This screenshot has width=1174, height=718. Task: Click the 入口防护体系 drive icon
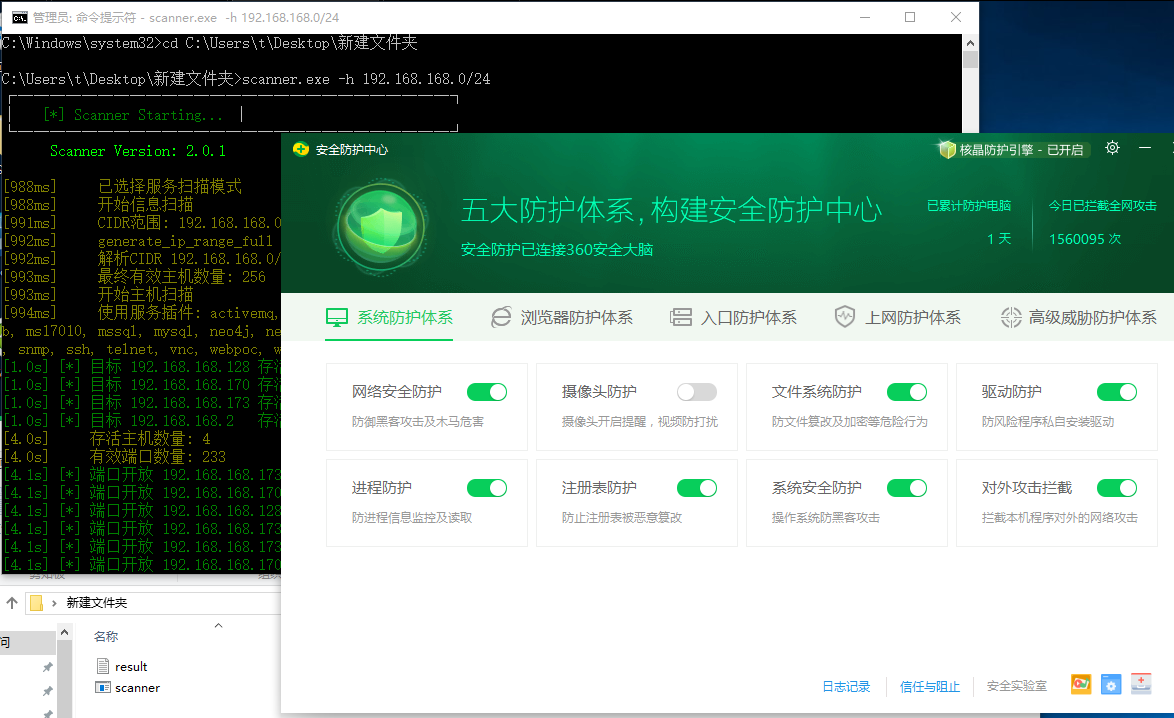pos(681,317)
